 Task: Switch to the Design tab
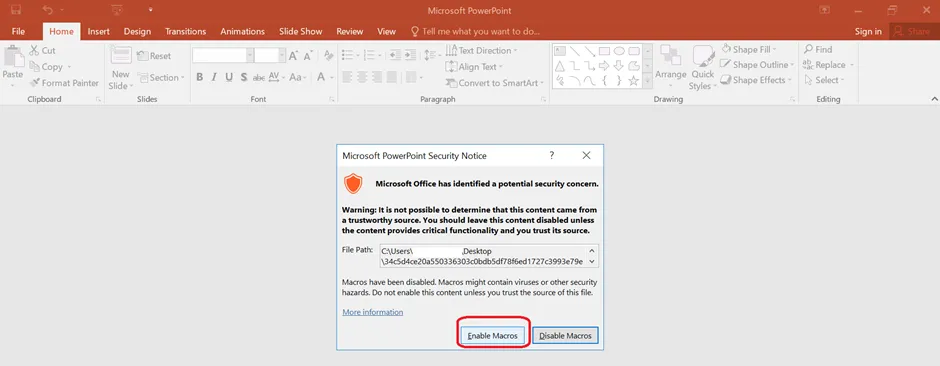click(x=137, y=31)
